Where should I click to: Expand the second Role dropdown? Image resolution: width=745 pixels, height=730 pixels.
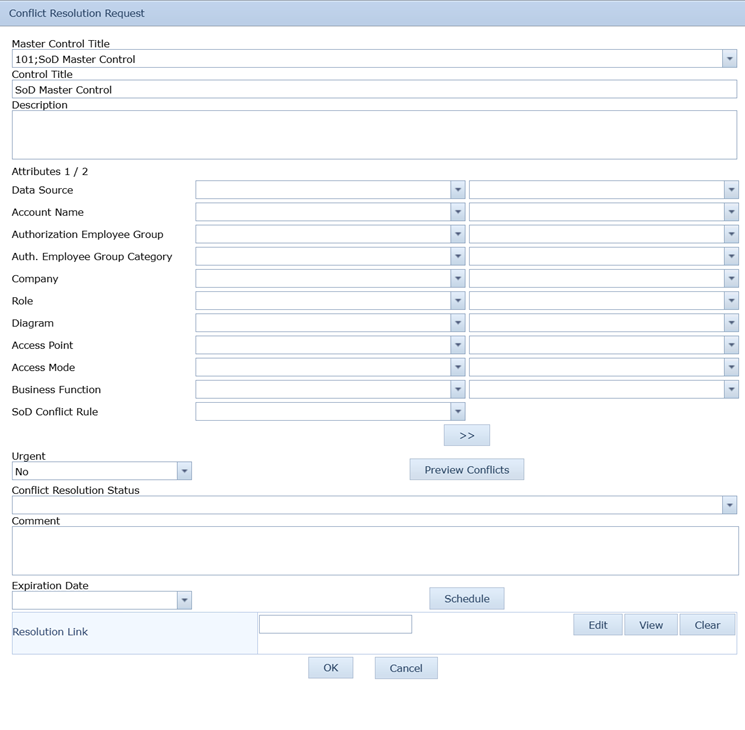(731, 301)
